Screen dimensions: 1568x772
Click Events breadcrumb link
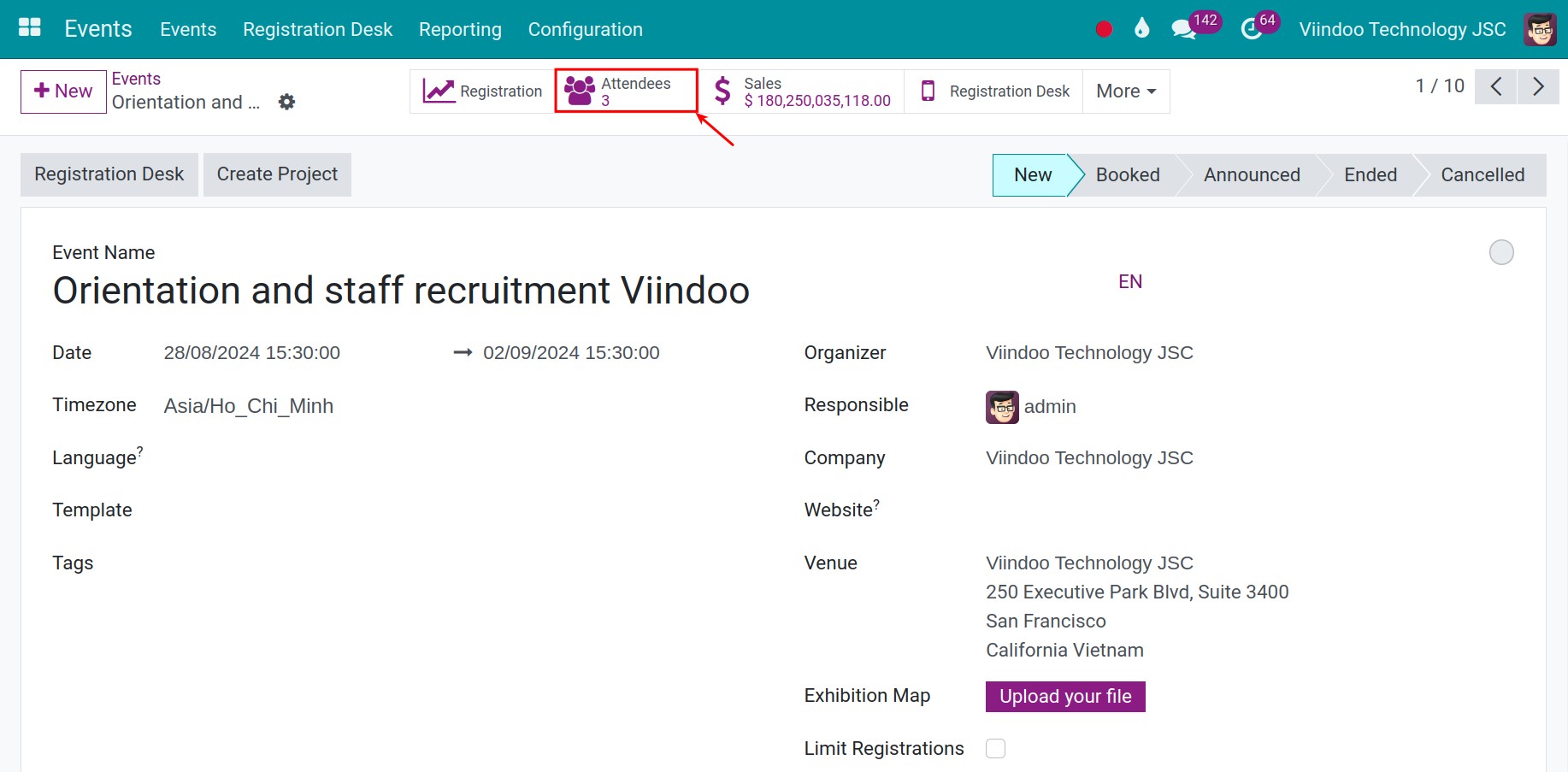pos(136,79)
